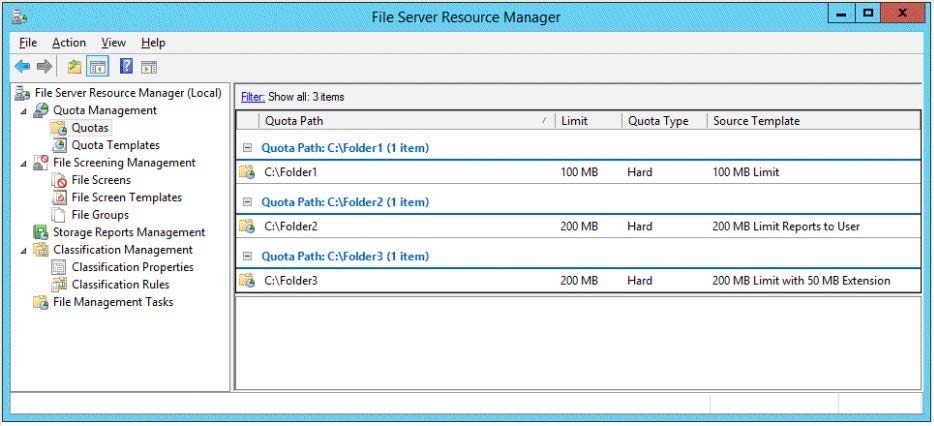Screen dimensions: 934x426
Task: Click the File Server Resource Manager (Local) root icon
Action: (23, 93)
